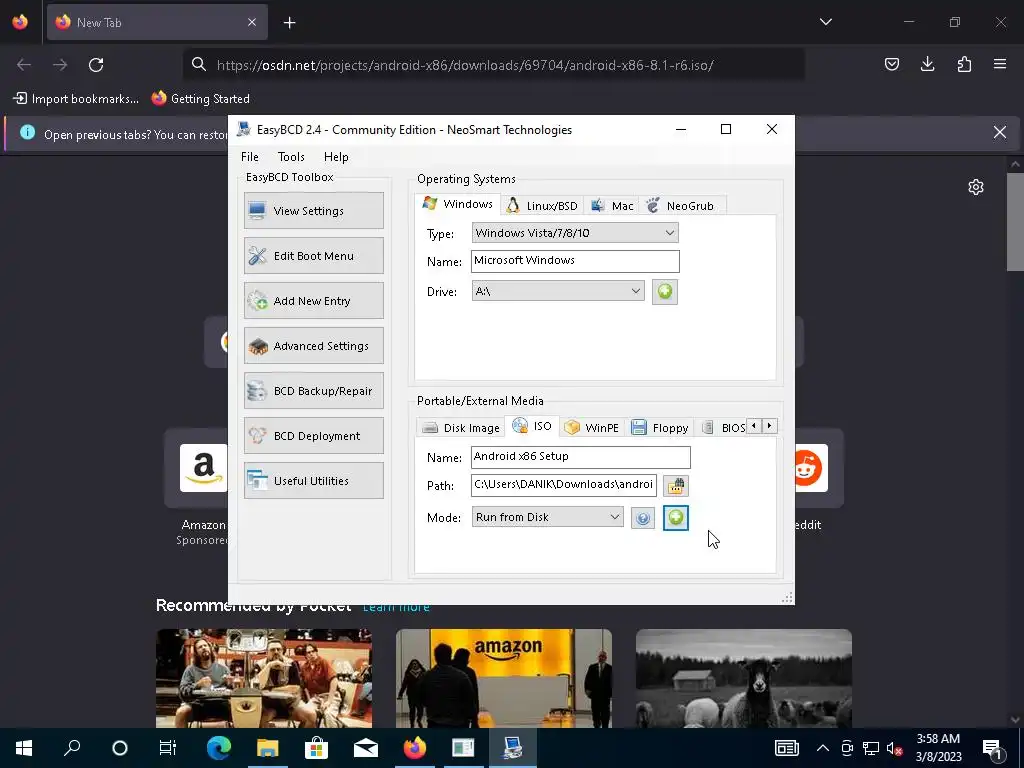Open the Reddit shortcut tile

pyautogui.click(x=811, y=468)
